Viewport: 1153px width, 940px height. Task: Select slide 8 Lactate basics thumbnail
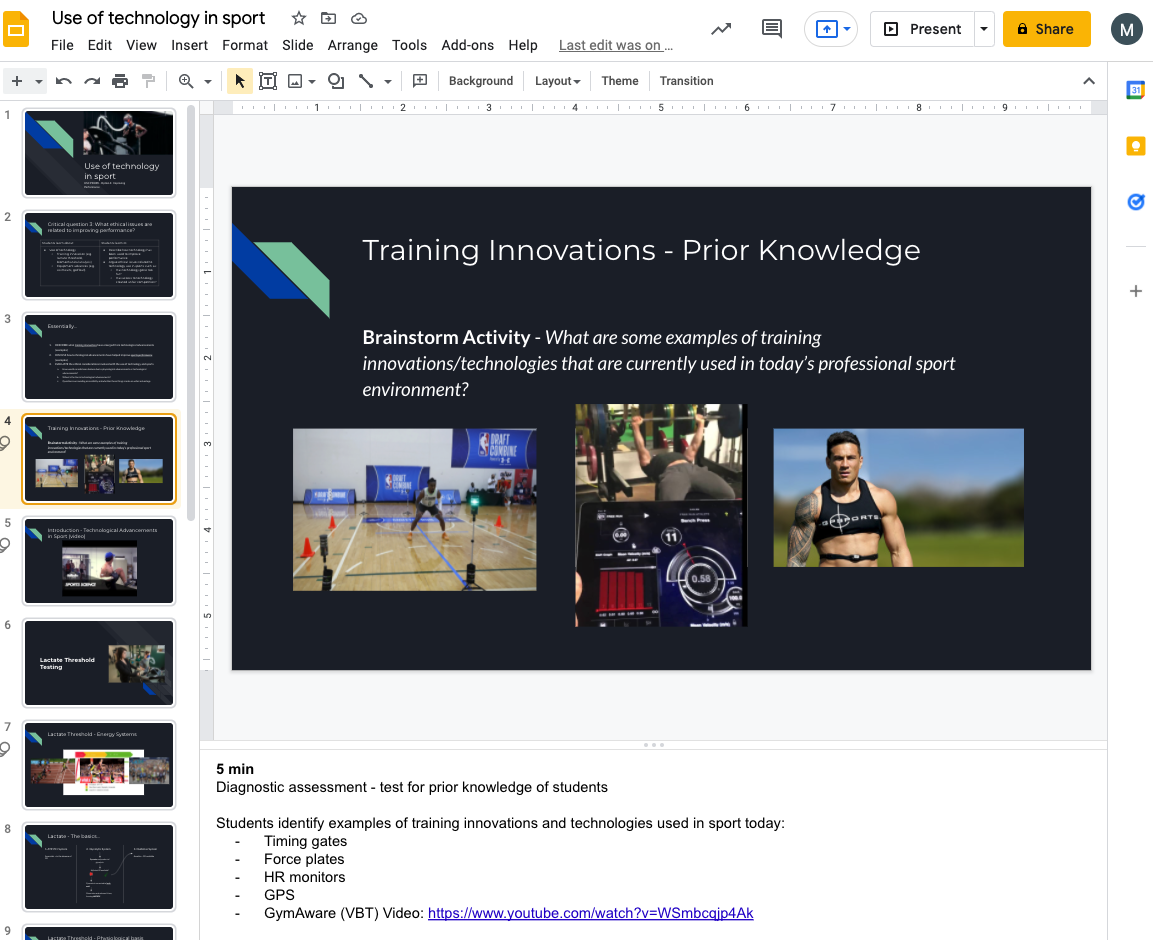[99, 867]
